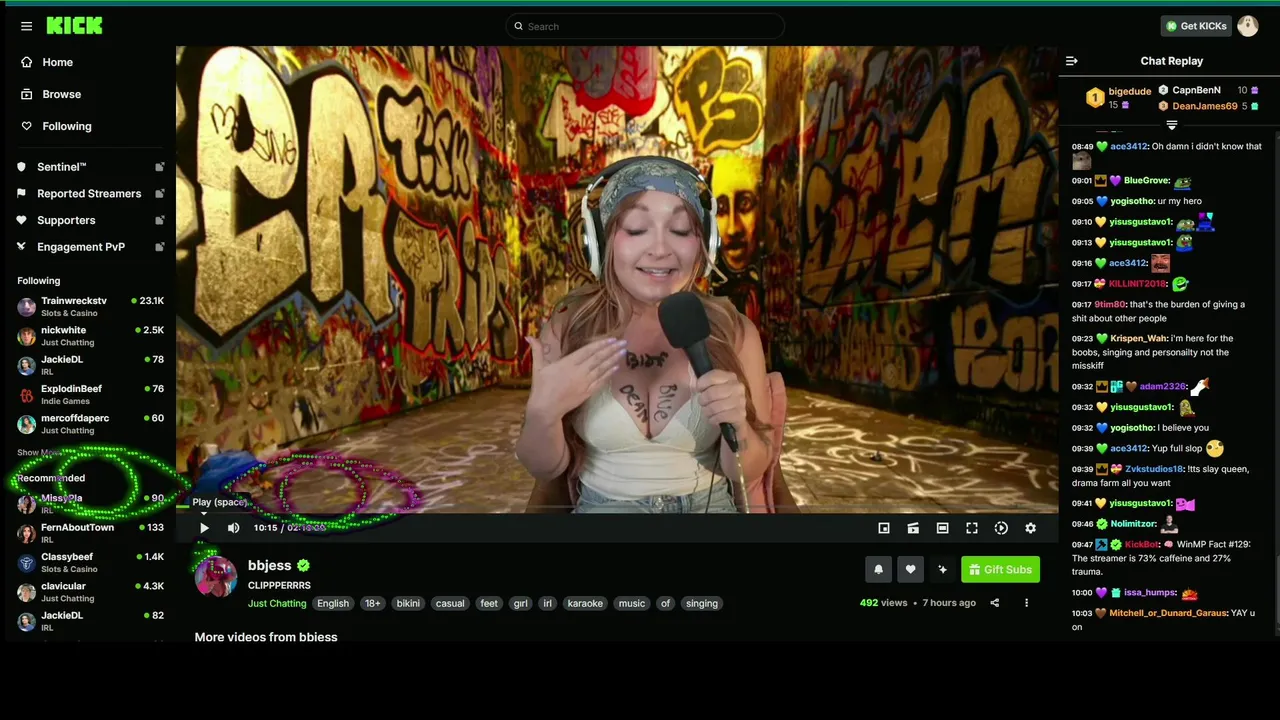Open Sentinel in sidebar
The width and height of the screenshot is (1280, 720).
[x=62, y=167]
